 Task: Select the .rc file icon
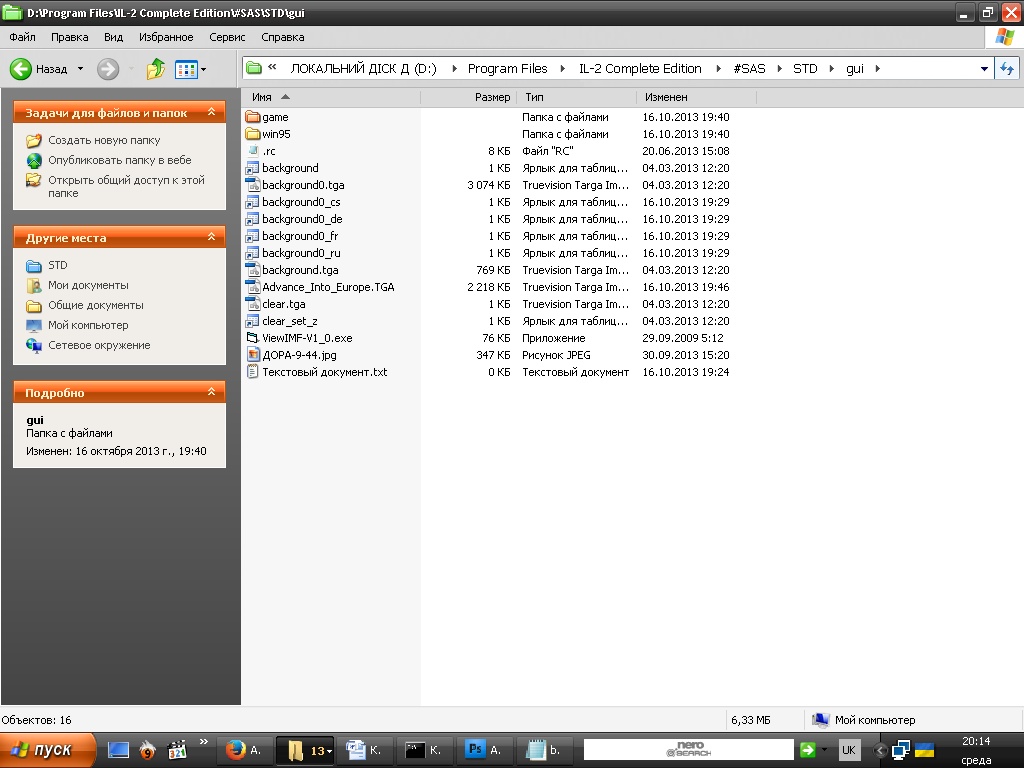[253, 151]
